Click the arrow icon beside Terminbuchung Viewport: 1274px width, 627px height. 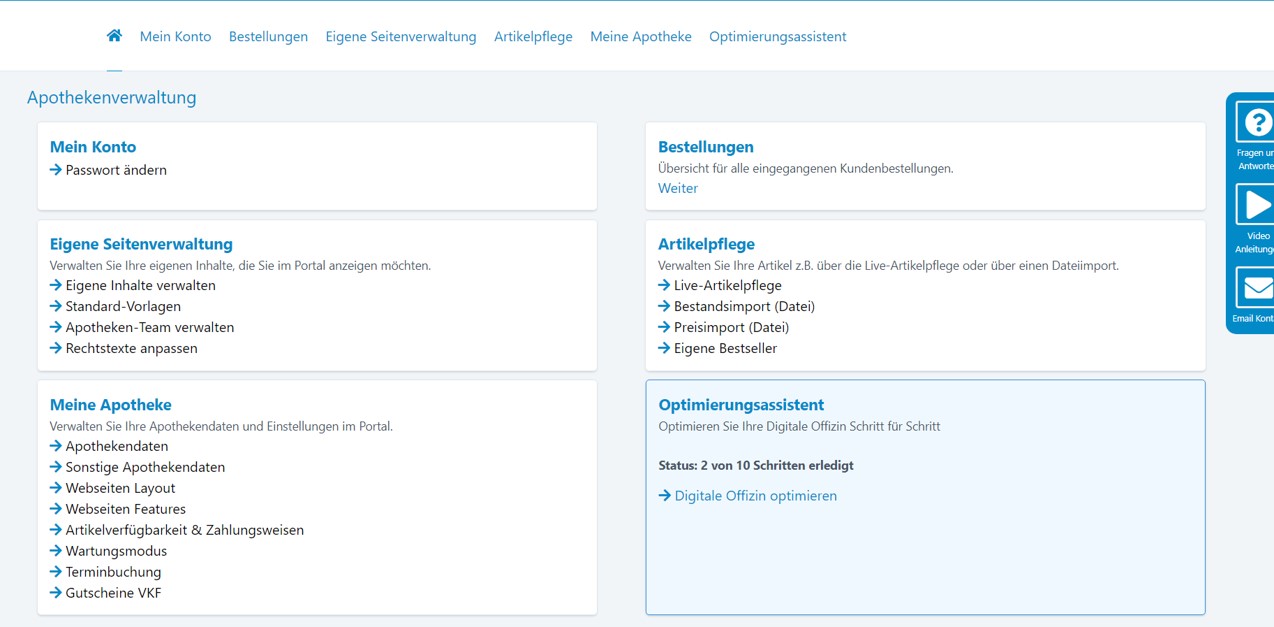[x=56, y=572]
